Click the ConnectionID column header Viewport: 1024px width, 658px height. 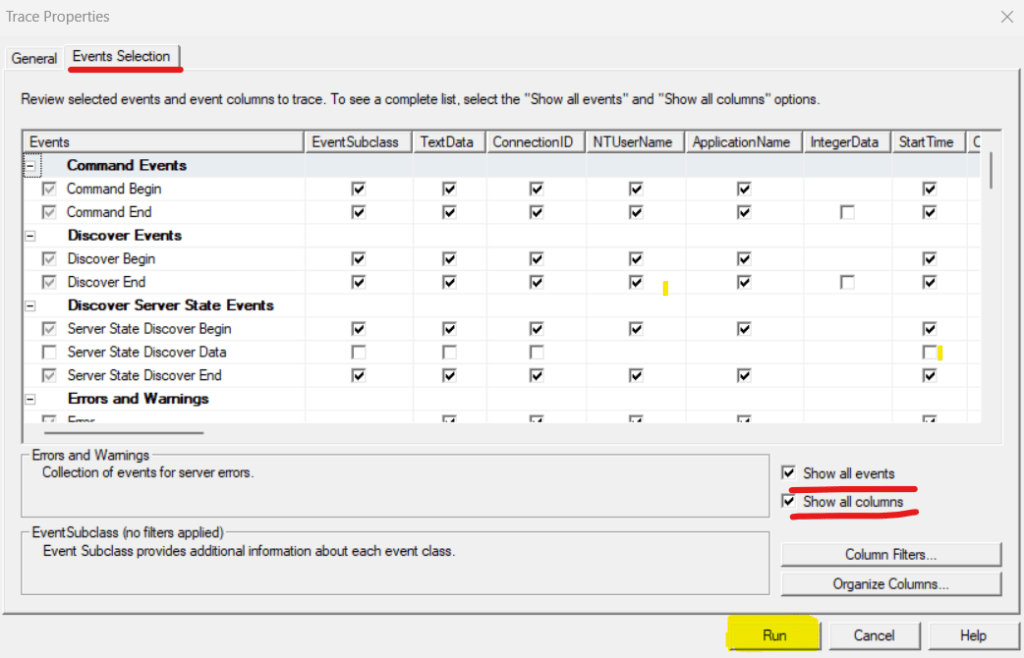coord(536,142)
